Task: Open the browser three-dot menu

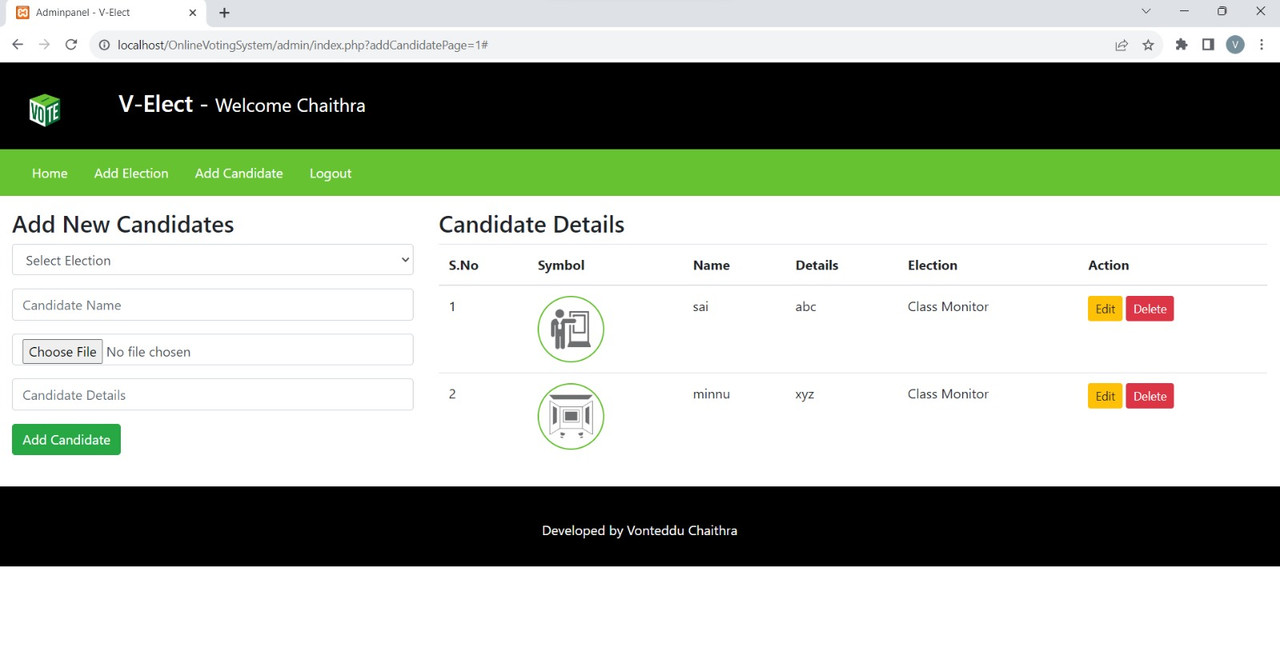Action: tap(1262, 45)
